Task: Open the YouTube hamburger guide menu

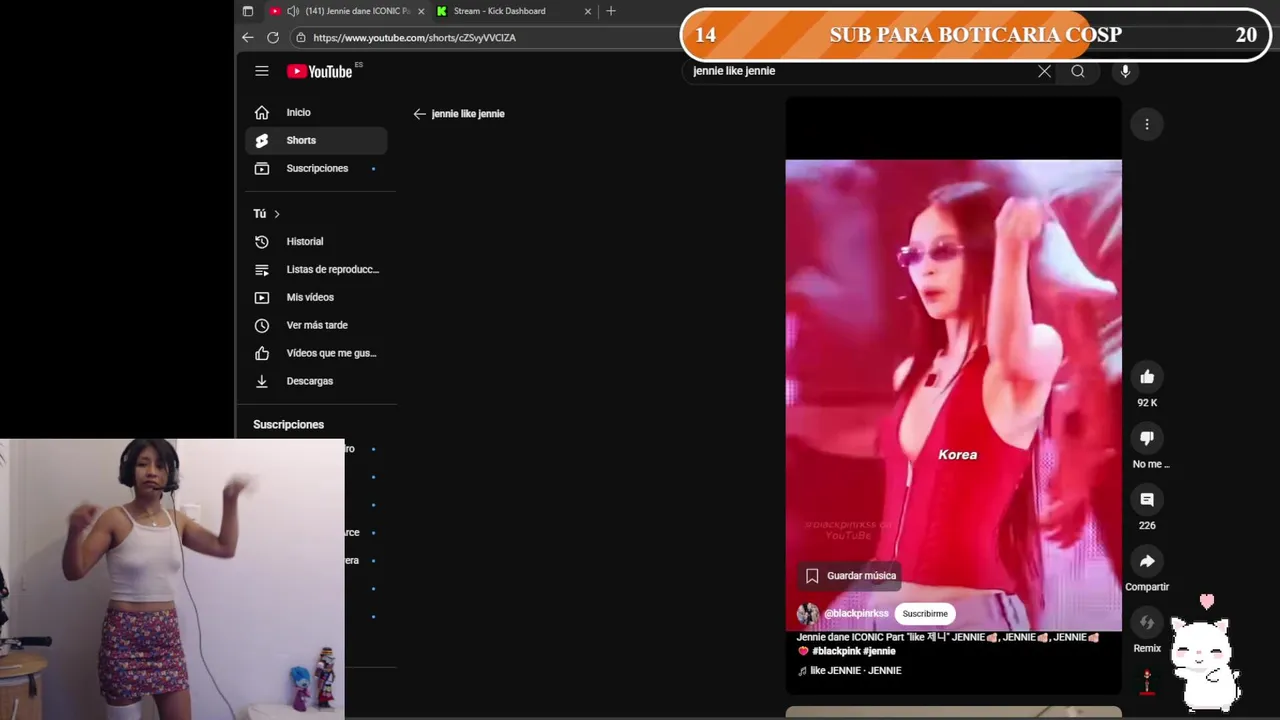Action: [x=261, y=71]
